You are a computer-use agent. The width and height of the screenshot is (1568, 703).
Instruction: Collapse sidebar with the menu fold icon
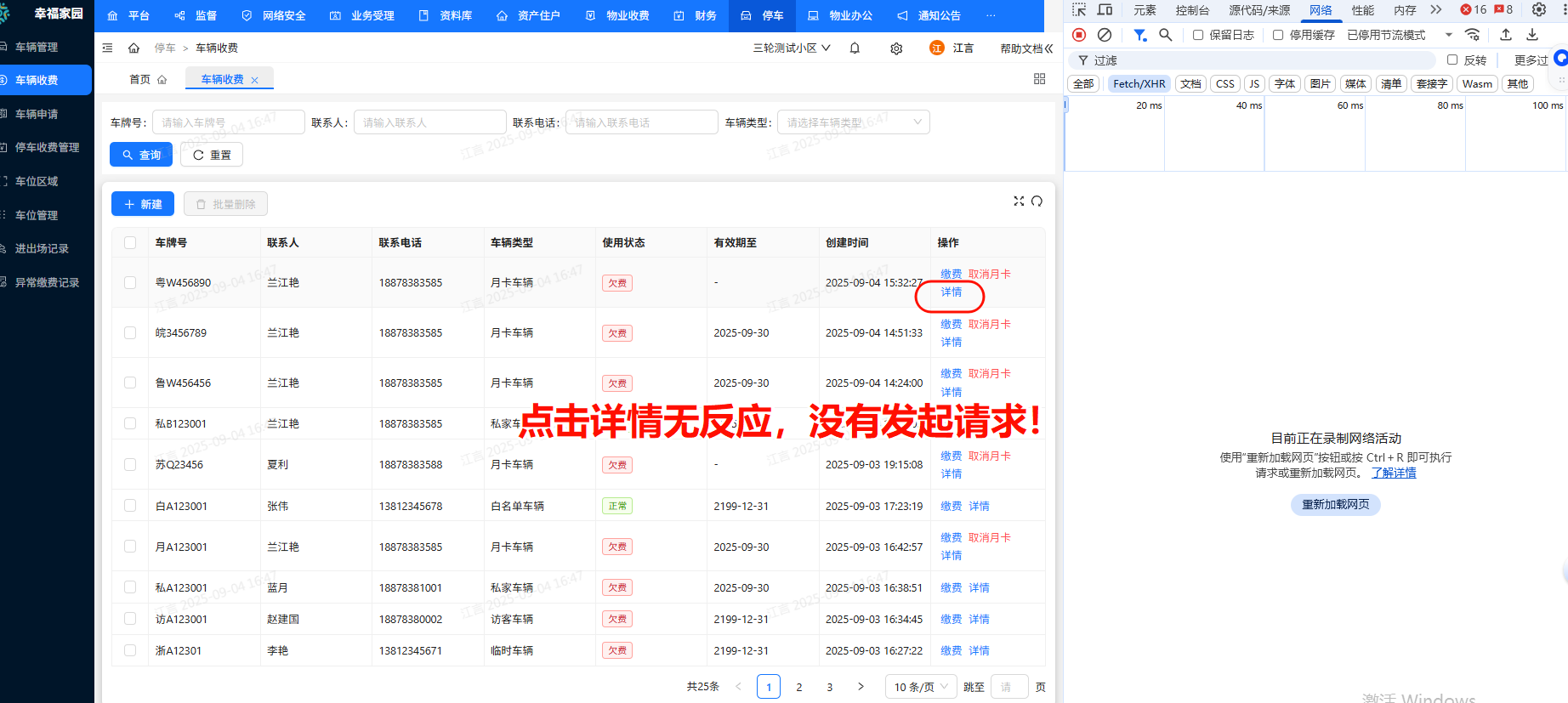point(107,48)
